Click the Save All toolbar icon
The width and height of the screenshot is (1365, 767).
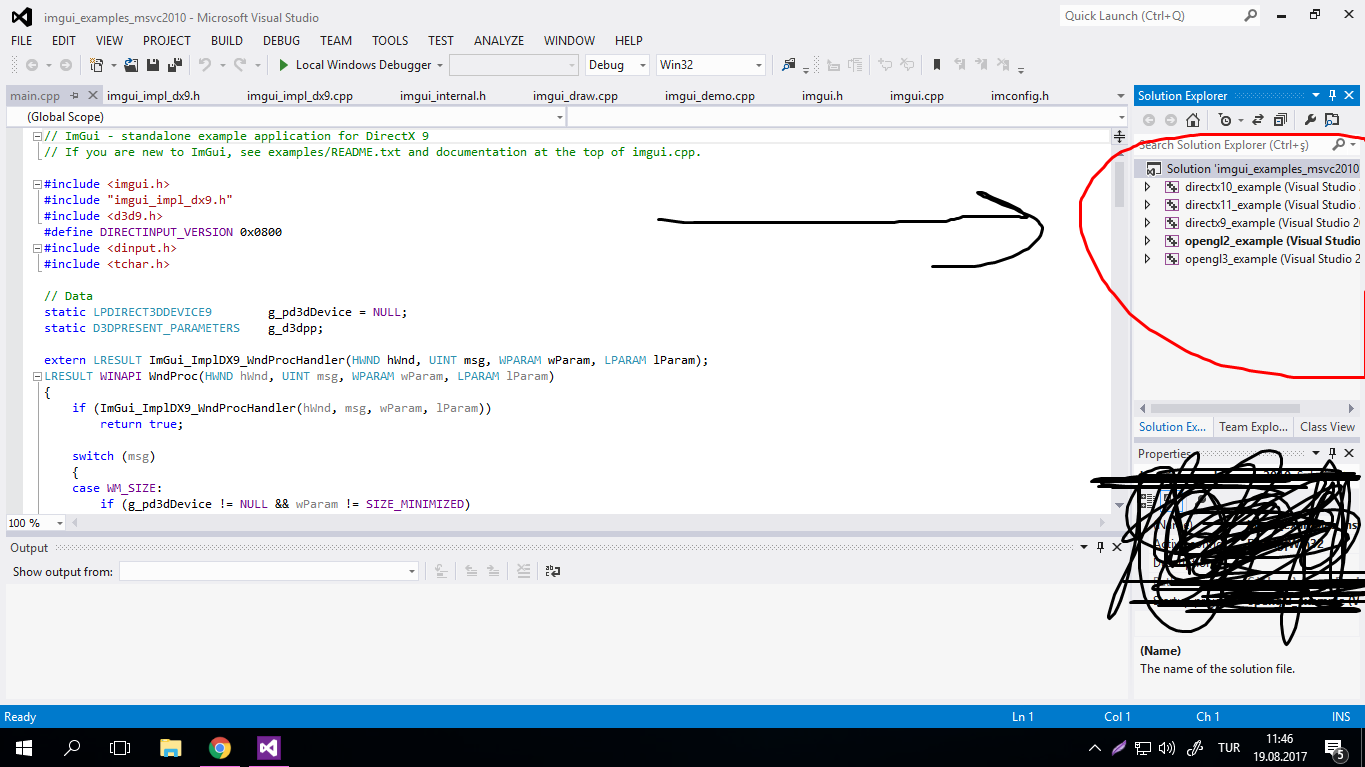click(x=175, y=65)
